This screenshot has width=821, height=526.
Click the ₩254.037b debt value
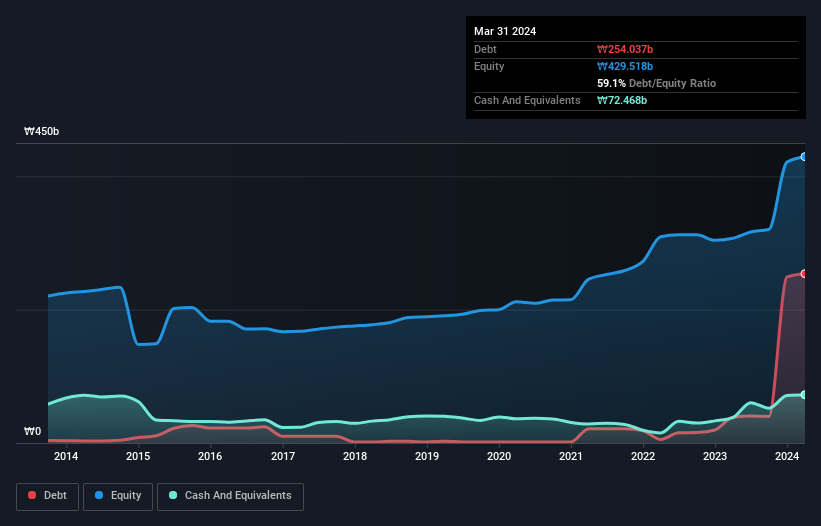[625, 49]
